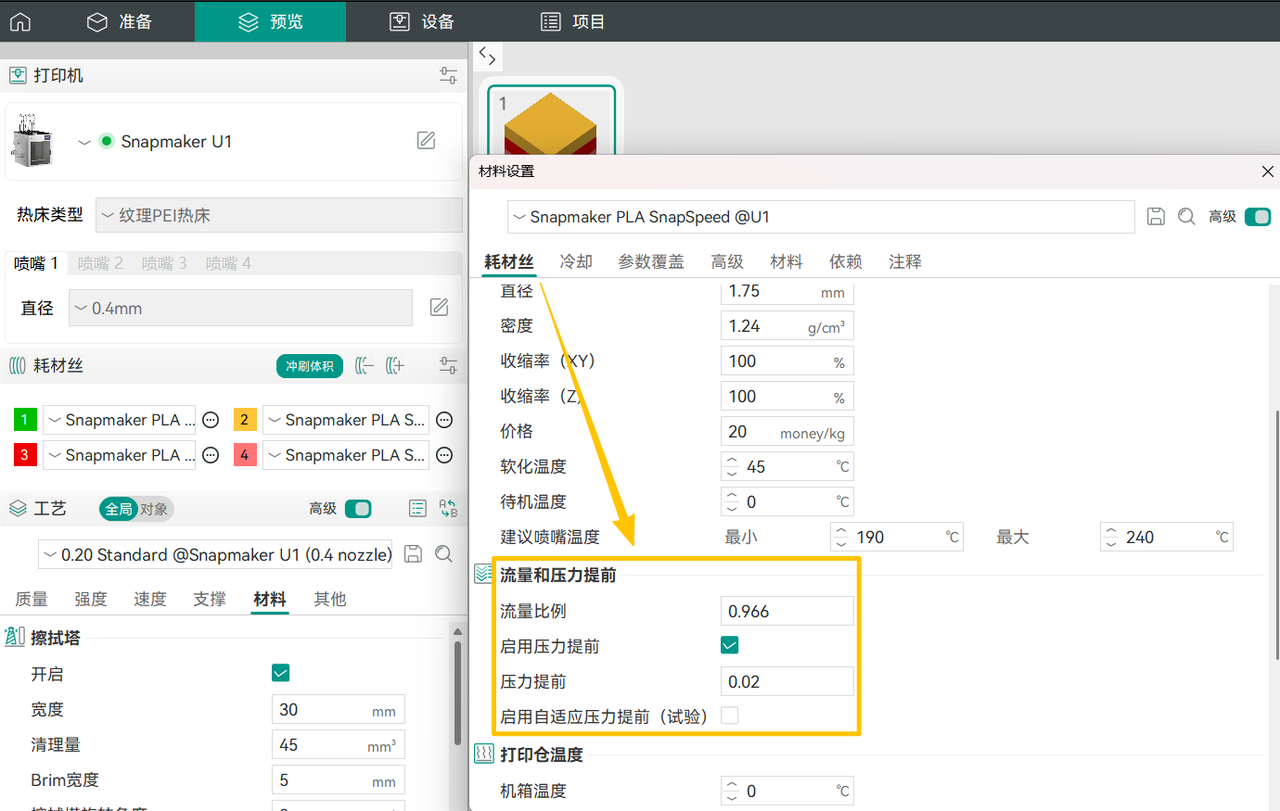Click the magnifier search icon in material settings
Screen dimensions: 1280x811
point(1186,216)
